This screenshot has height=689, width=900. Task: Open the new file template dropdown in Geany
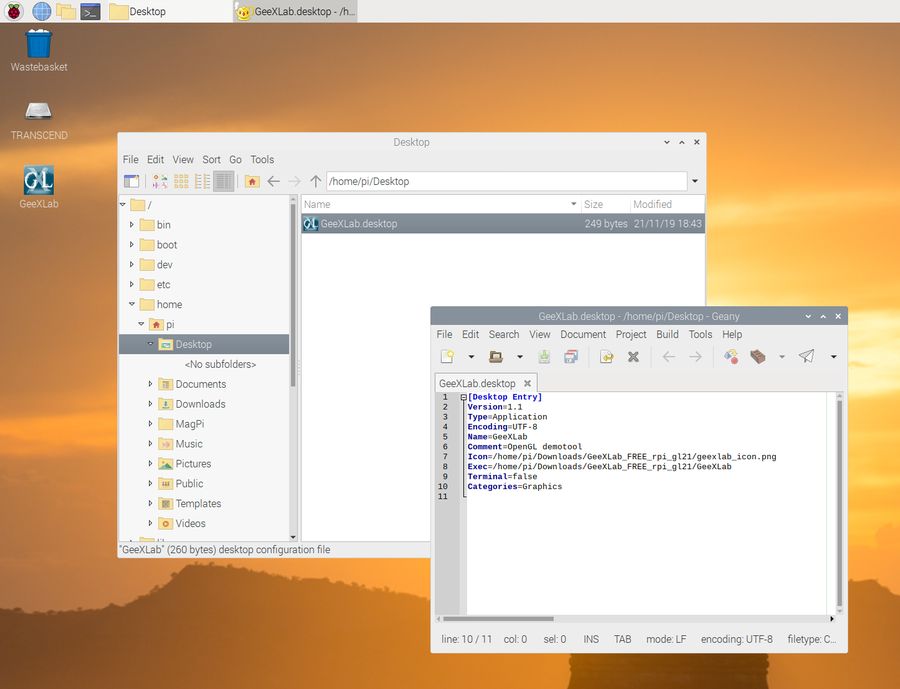tap(471, 357)
